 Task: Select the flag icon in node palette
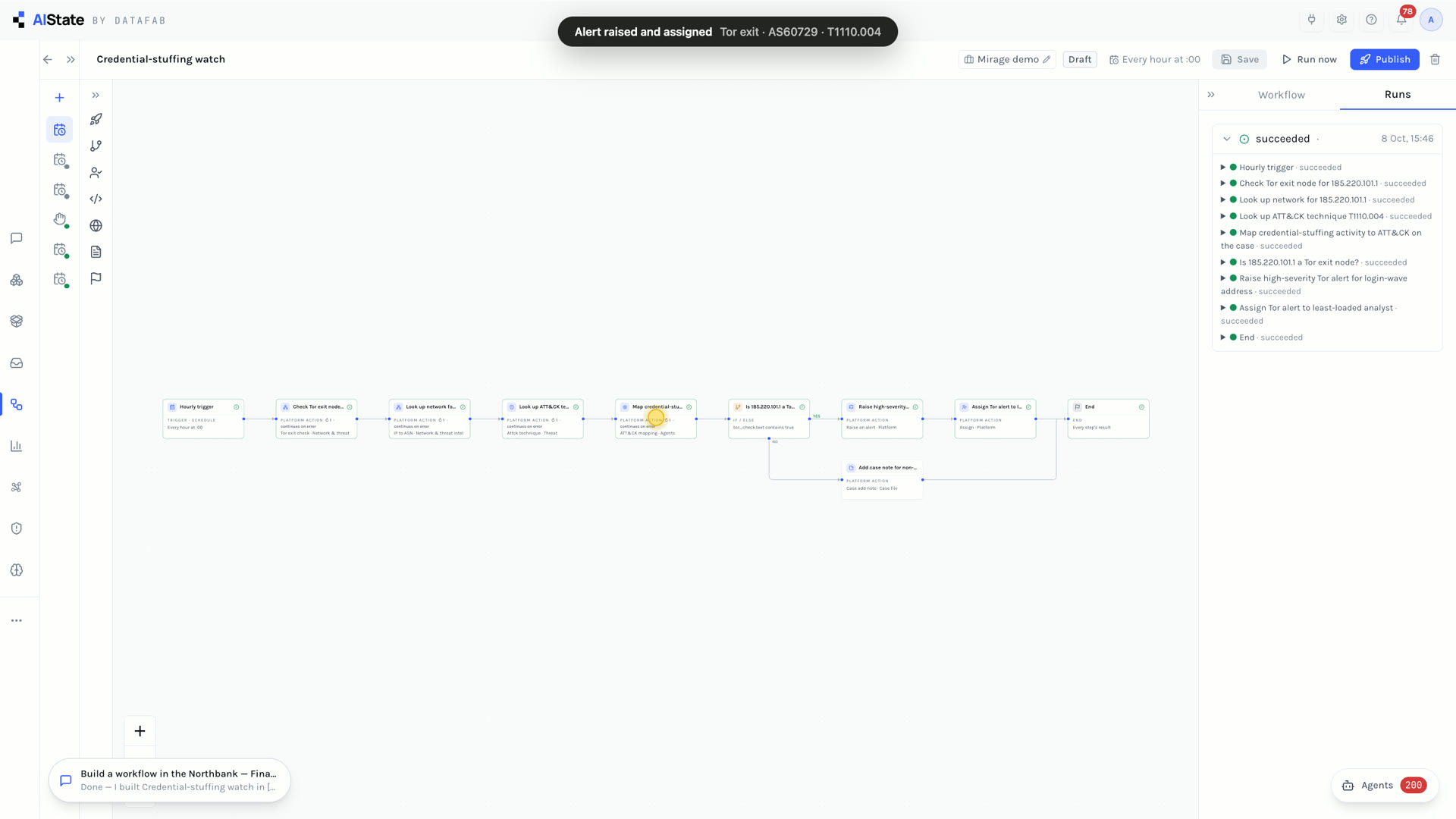click(96, 278)
